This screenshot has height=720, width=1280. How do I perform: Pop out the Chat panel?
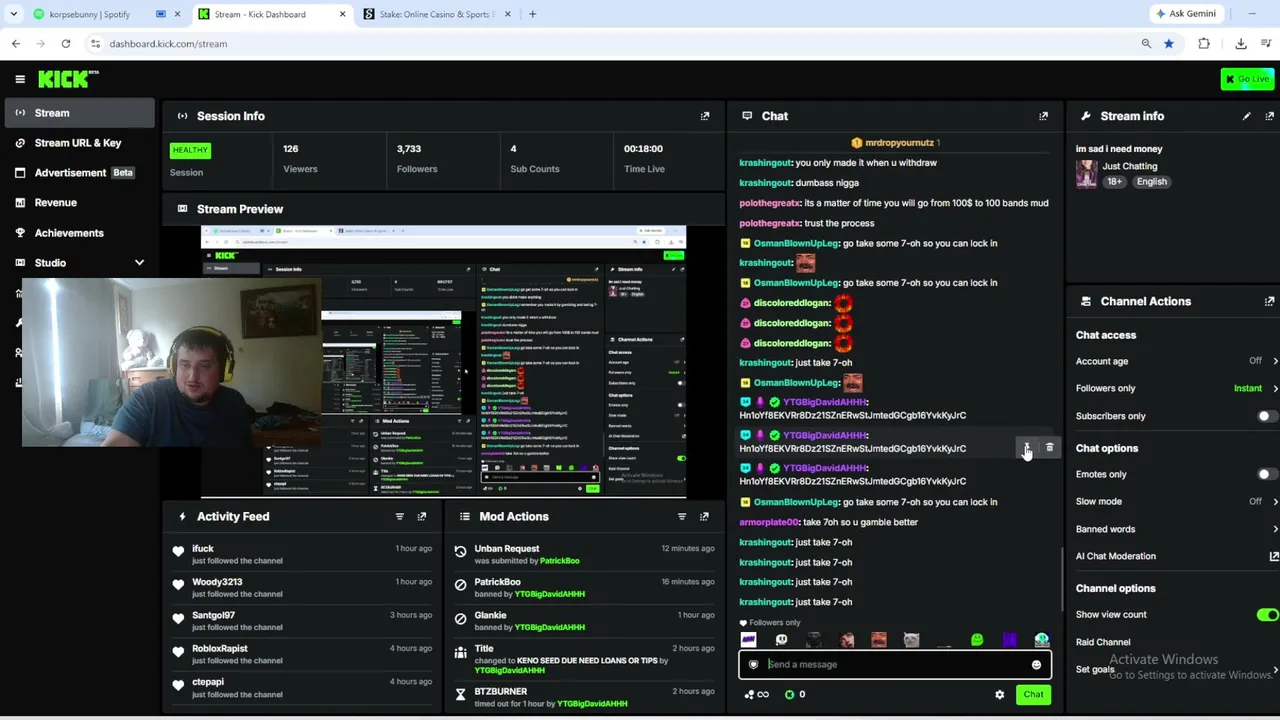pos(1043,116)
